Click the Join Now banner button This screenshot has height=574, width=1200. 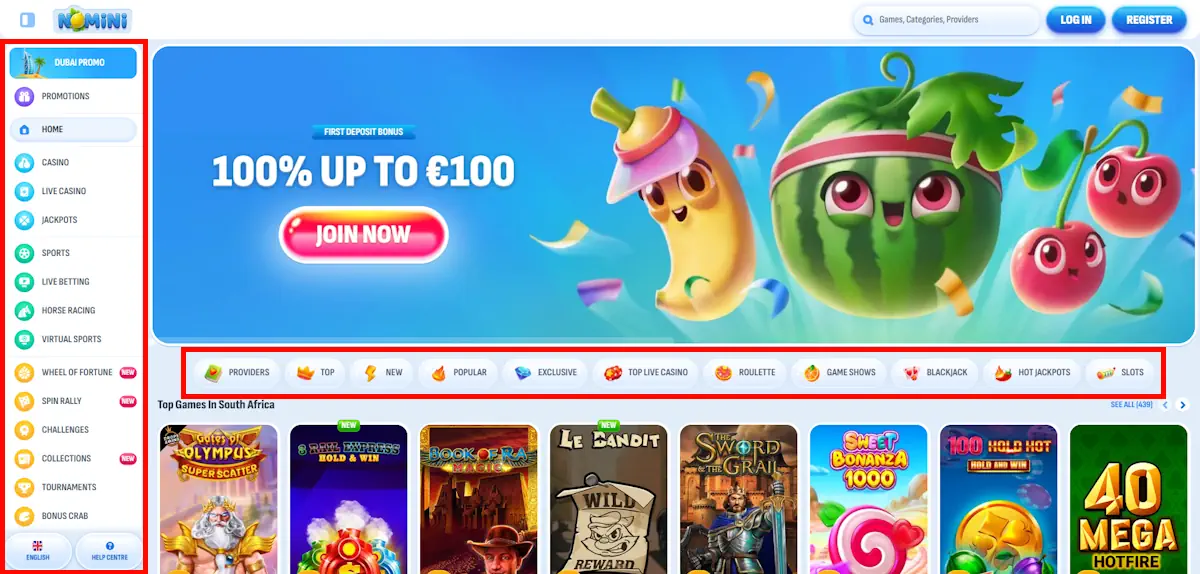[363, 235]
